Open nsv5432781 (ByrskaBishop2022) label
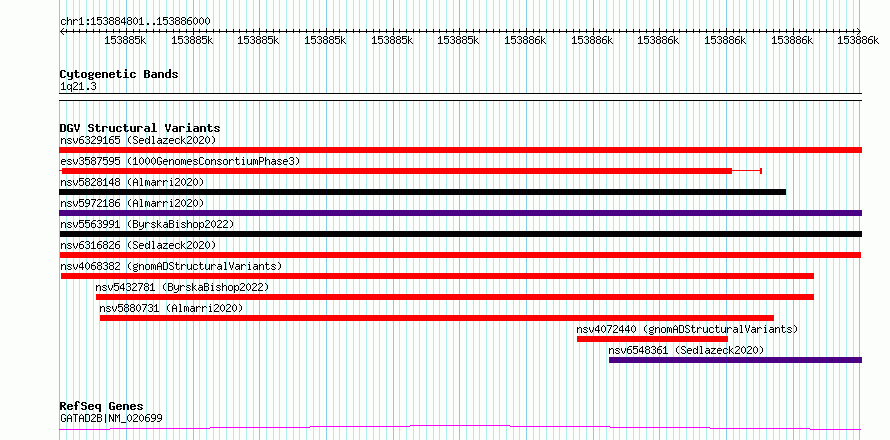 [182, 287]
